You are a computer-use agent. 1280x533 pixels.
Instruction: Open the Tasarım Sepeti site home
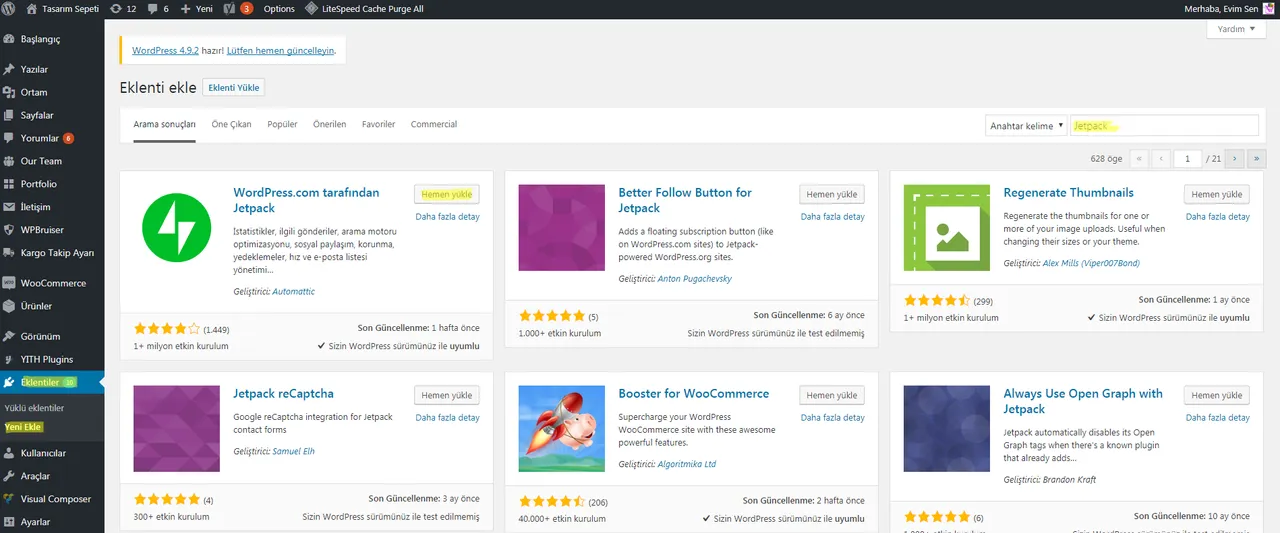pos(64,8)
